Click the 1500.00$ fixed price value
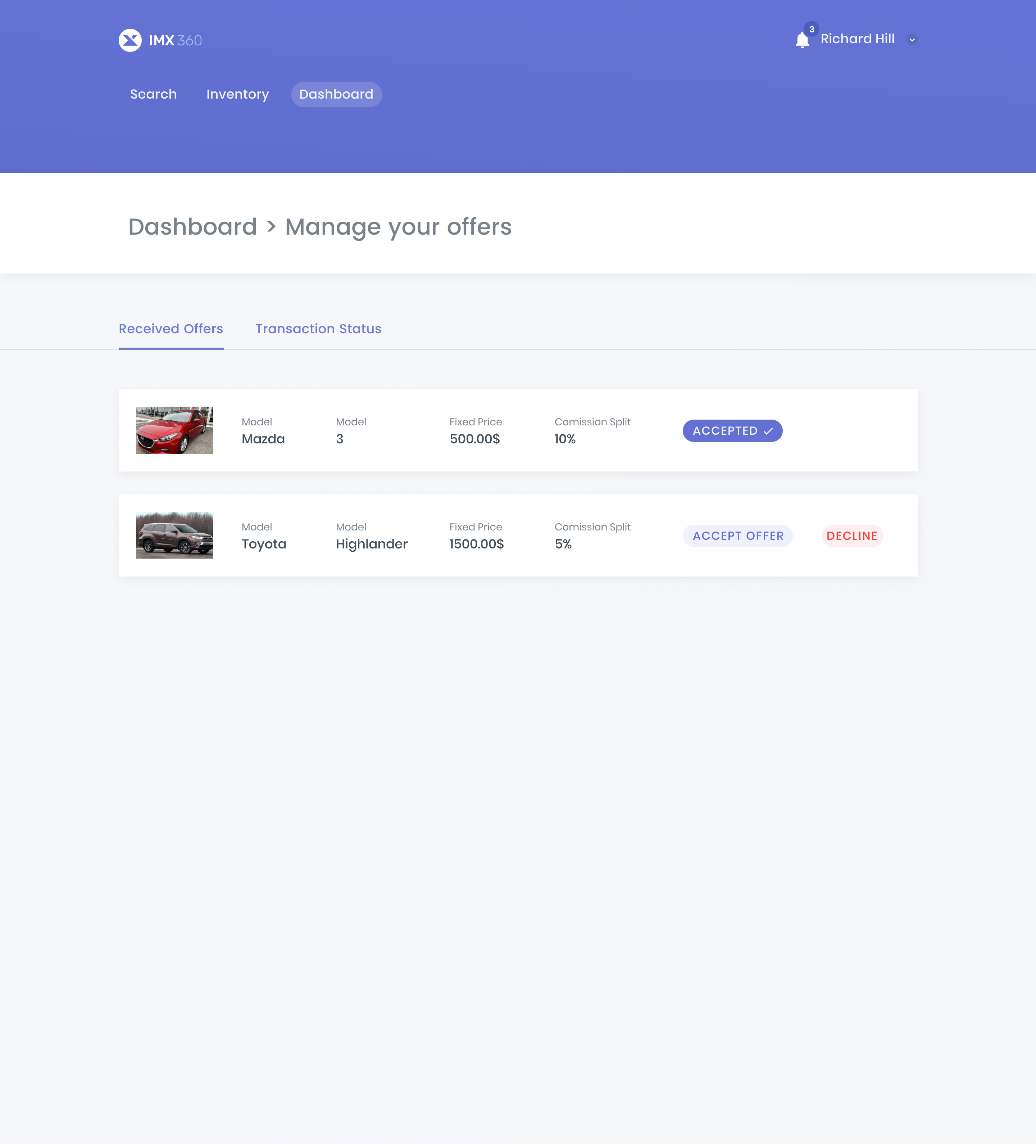1036x1148 pixels. (x=476, y=544)
